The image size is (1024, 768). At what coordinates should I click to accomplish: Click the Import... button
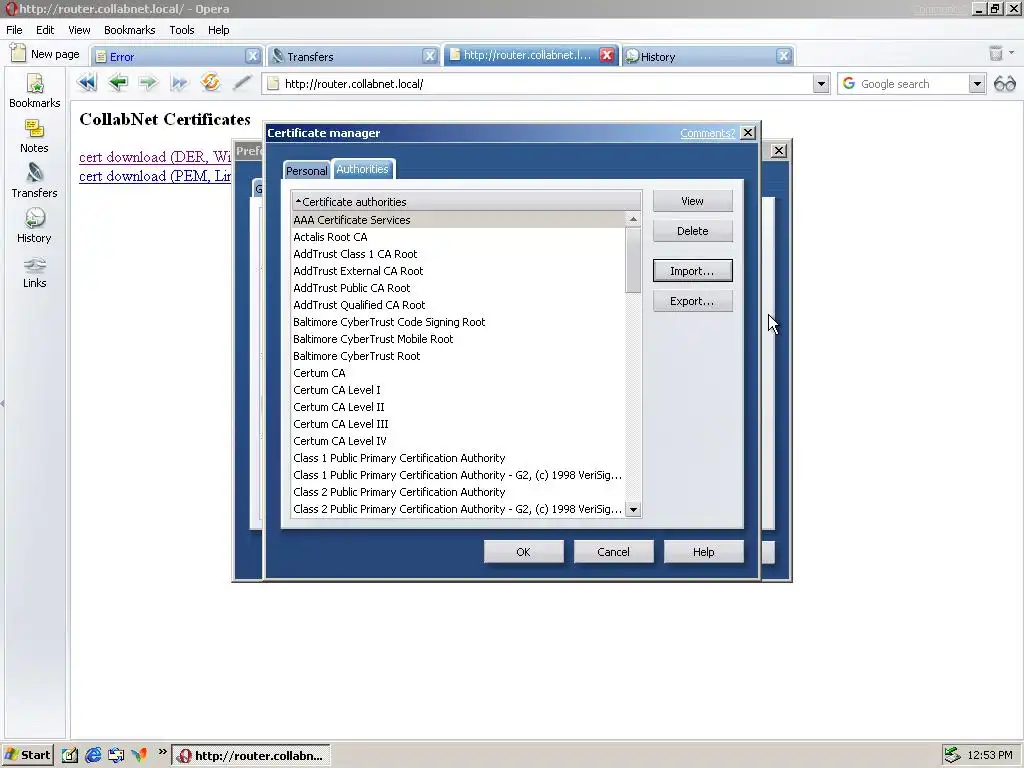tap(692, 271)
